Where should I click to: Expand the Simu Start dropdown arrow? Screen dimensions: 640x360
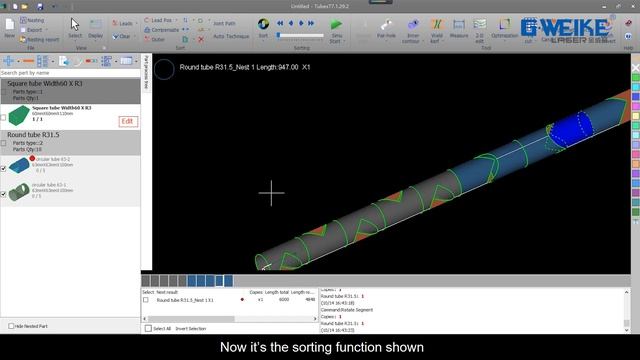[x=344, y=42]
